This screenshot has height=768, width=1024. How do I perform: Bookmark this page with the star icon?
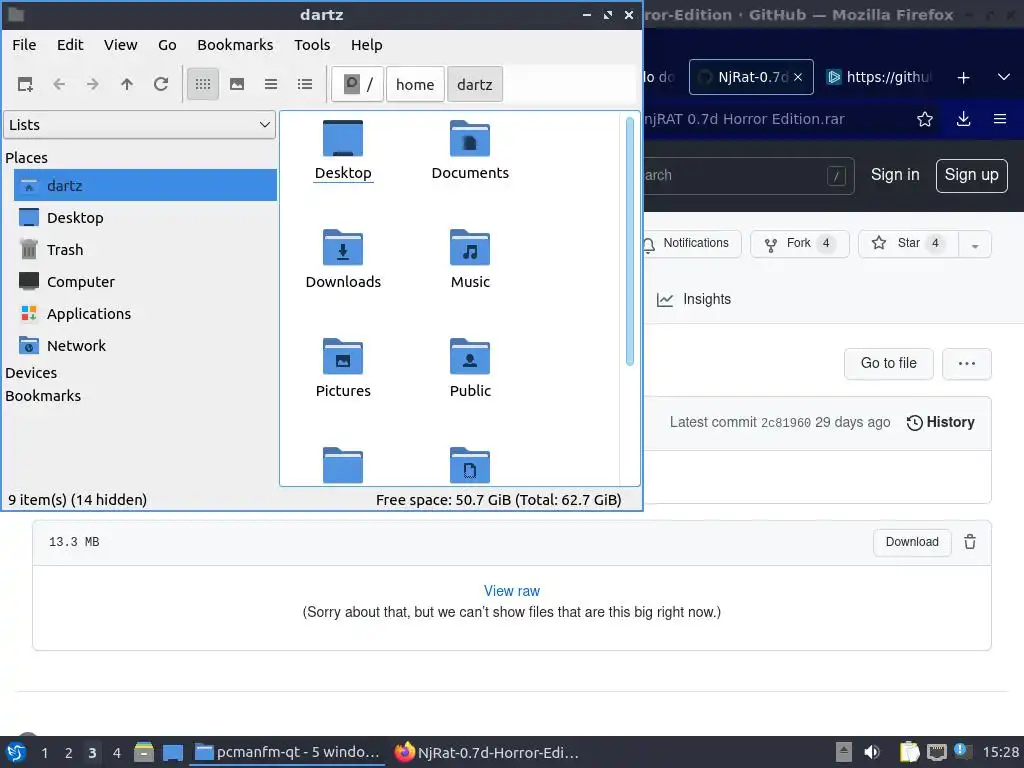click(925, 119)
